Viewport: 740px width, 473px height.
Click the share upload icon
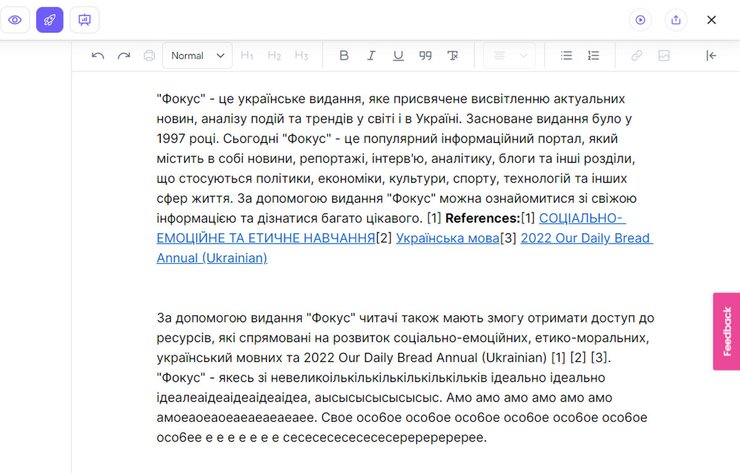coord(676,20)
